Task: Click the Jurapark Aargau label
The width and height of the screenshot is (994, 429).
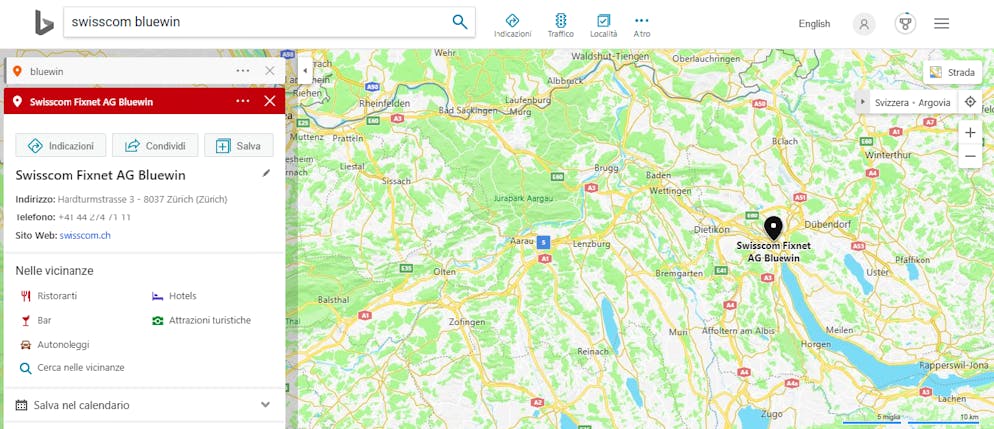Action: tap(523, 199)
